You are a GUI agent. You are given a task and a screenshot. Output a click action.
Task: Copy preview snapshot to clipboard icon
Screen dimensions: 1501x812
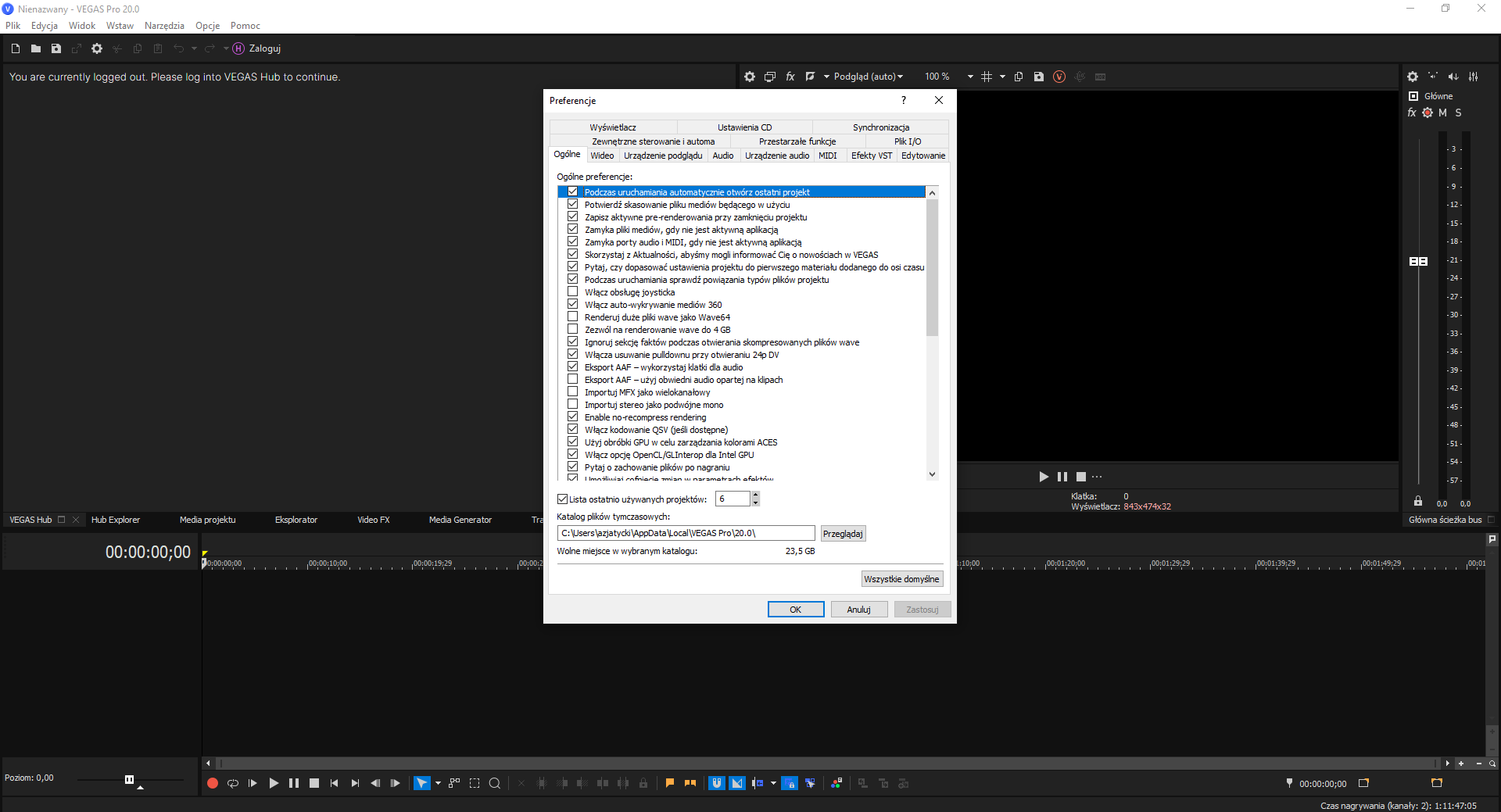coord(1019,77)
